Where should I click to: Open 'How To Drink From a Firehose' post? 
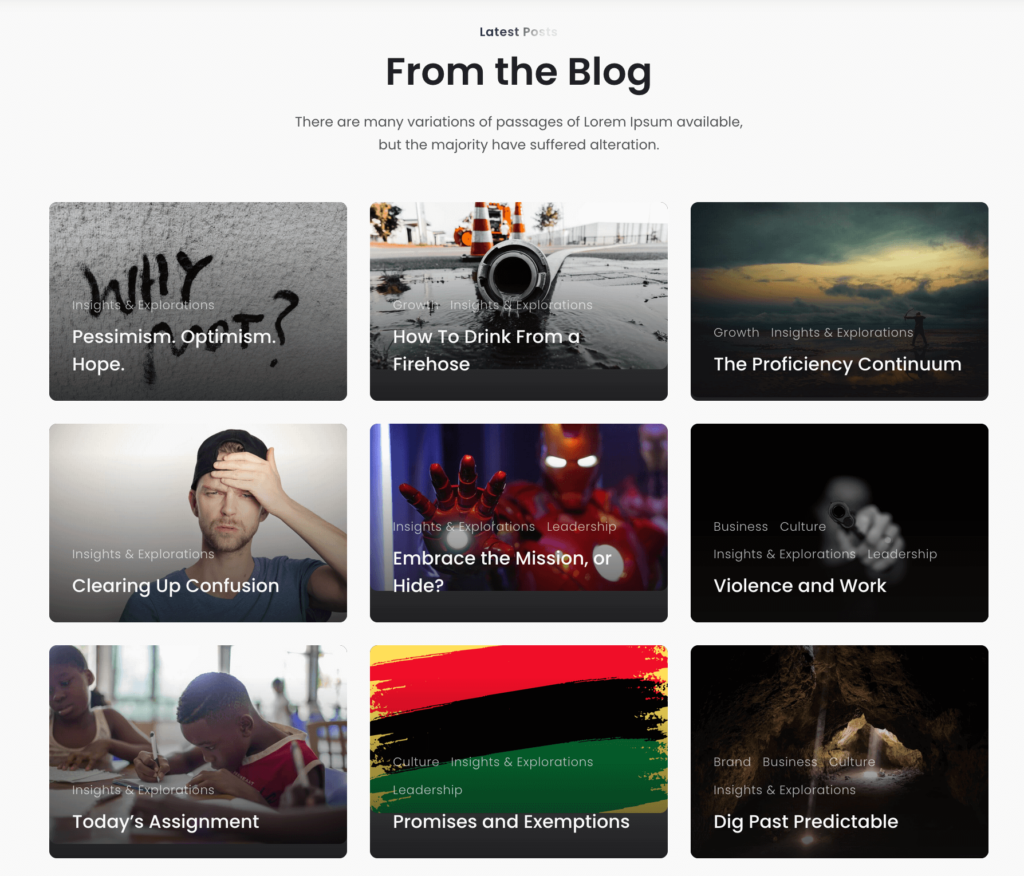486,350
